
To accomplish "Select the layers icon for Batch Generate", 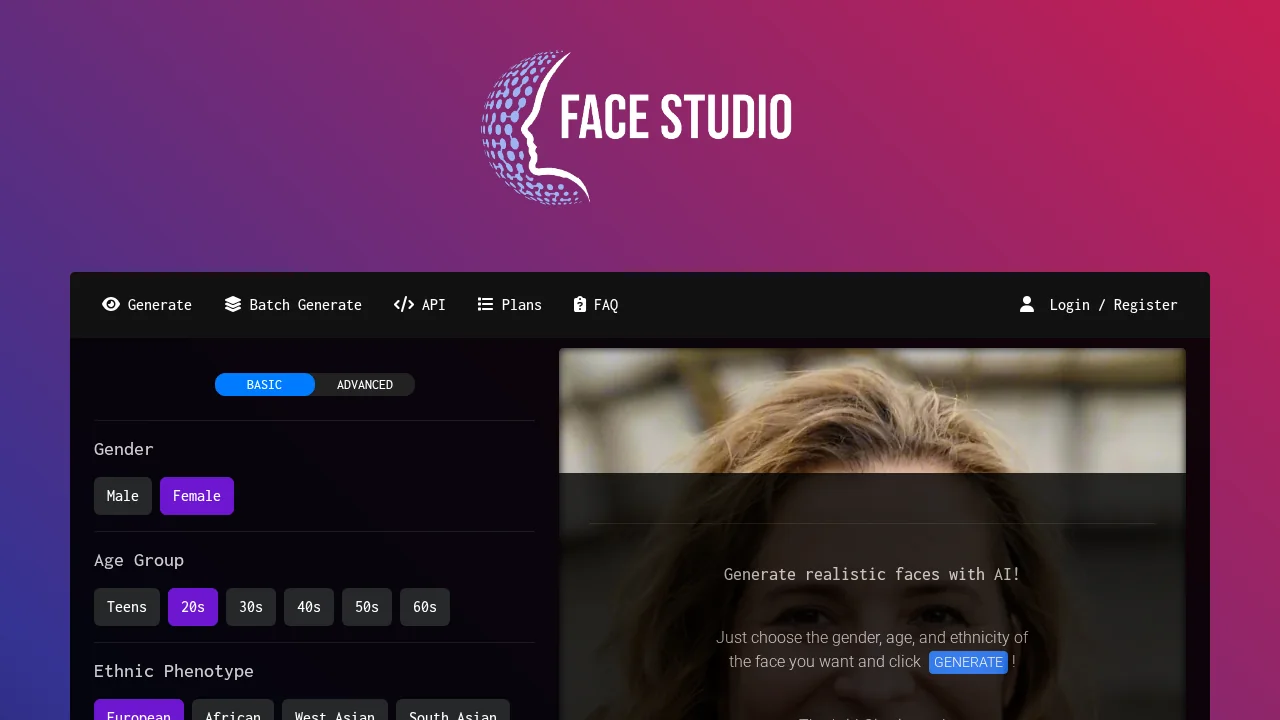I will tap(232, 304).
